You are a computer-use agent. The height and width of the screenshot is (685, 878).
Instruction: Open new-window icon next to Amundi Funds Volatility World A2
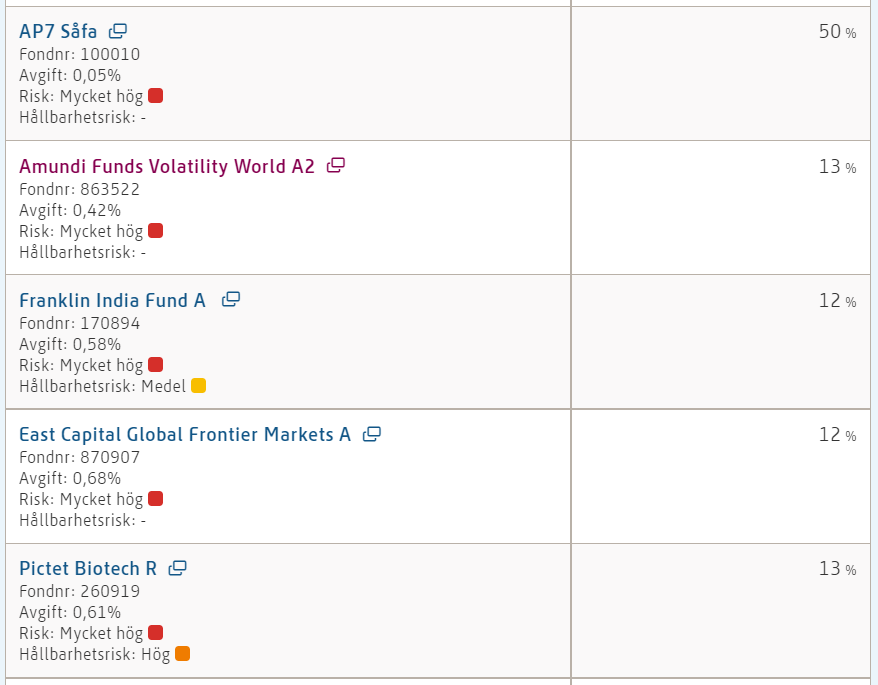[x=336, y=165]
